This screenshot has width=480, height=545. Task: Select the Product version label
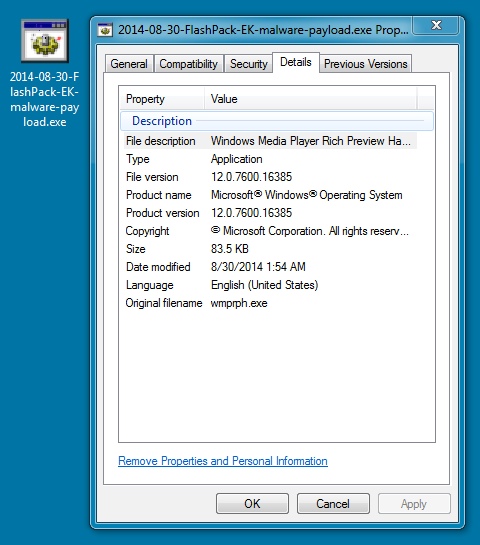163,213
